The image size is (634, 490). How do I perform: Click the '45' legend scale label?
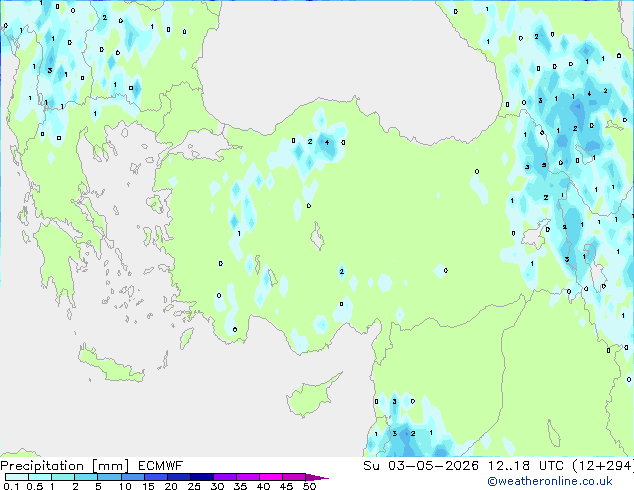pyautogui.click(x=286, y=486)
